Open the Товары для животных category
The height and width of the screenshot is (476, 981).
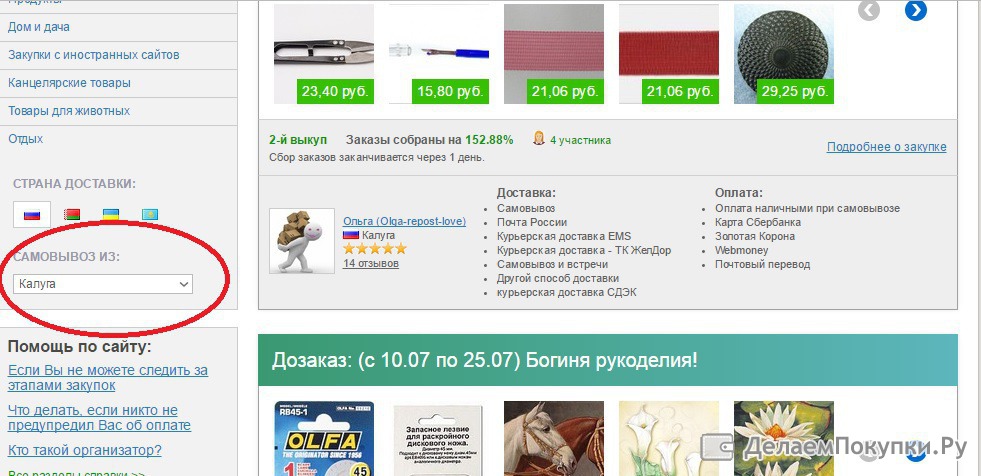pos(69,111)
